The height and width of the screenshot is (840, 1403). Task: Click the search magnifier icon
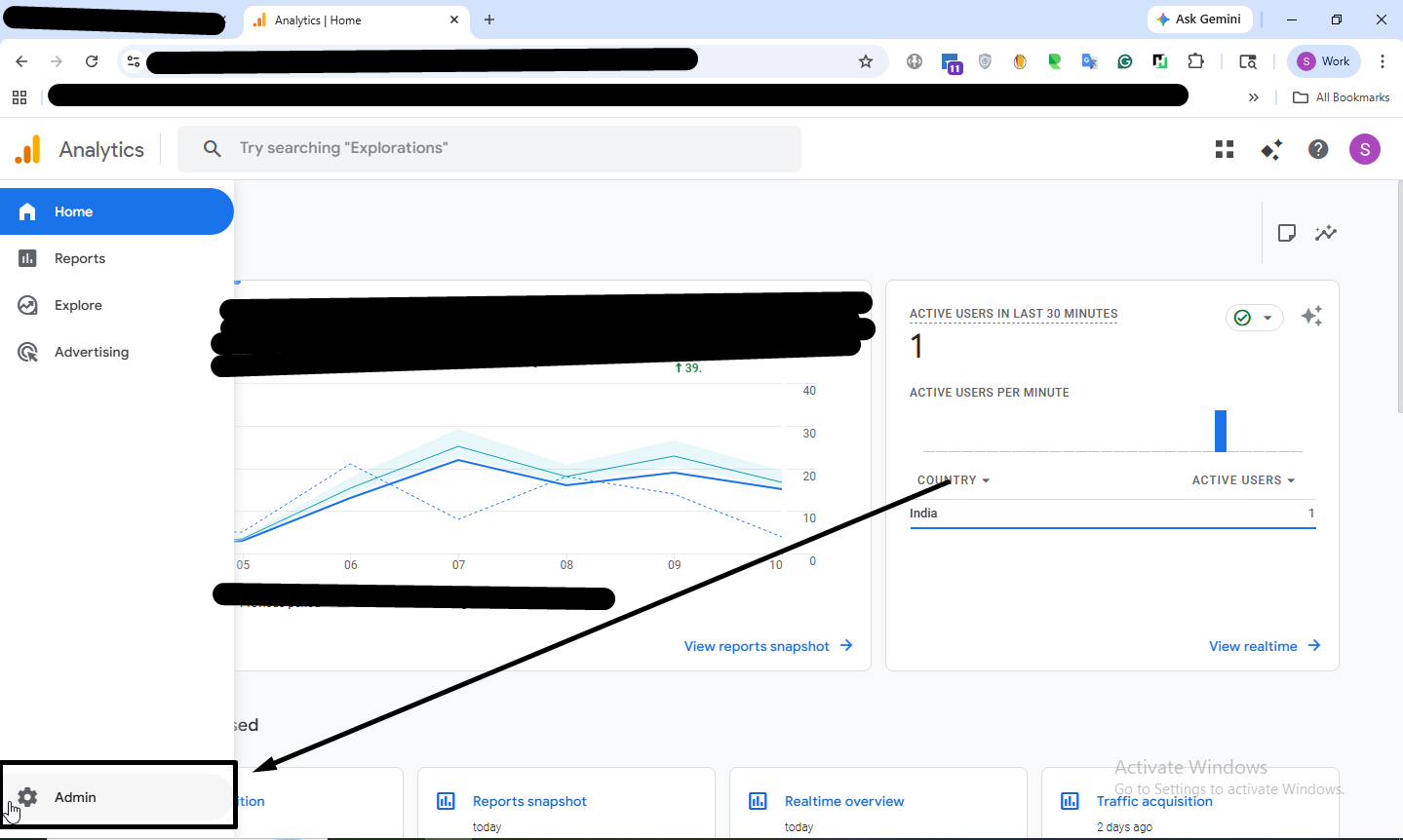click(212, 148)
